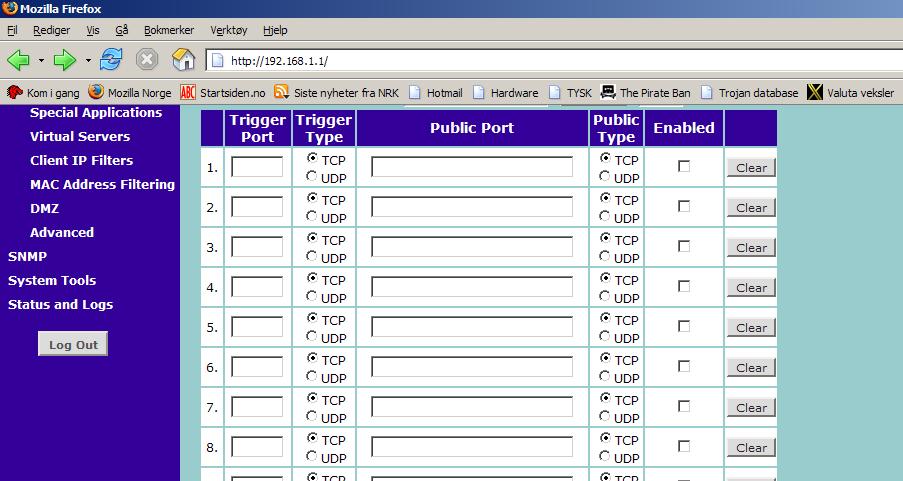
Task: Open Client IP Filters page
Action: 81,161
